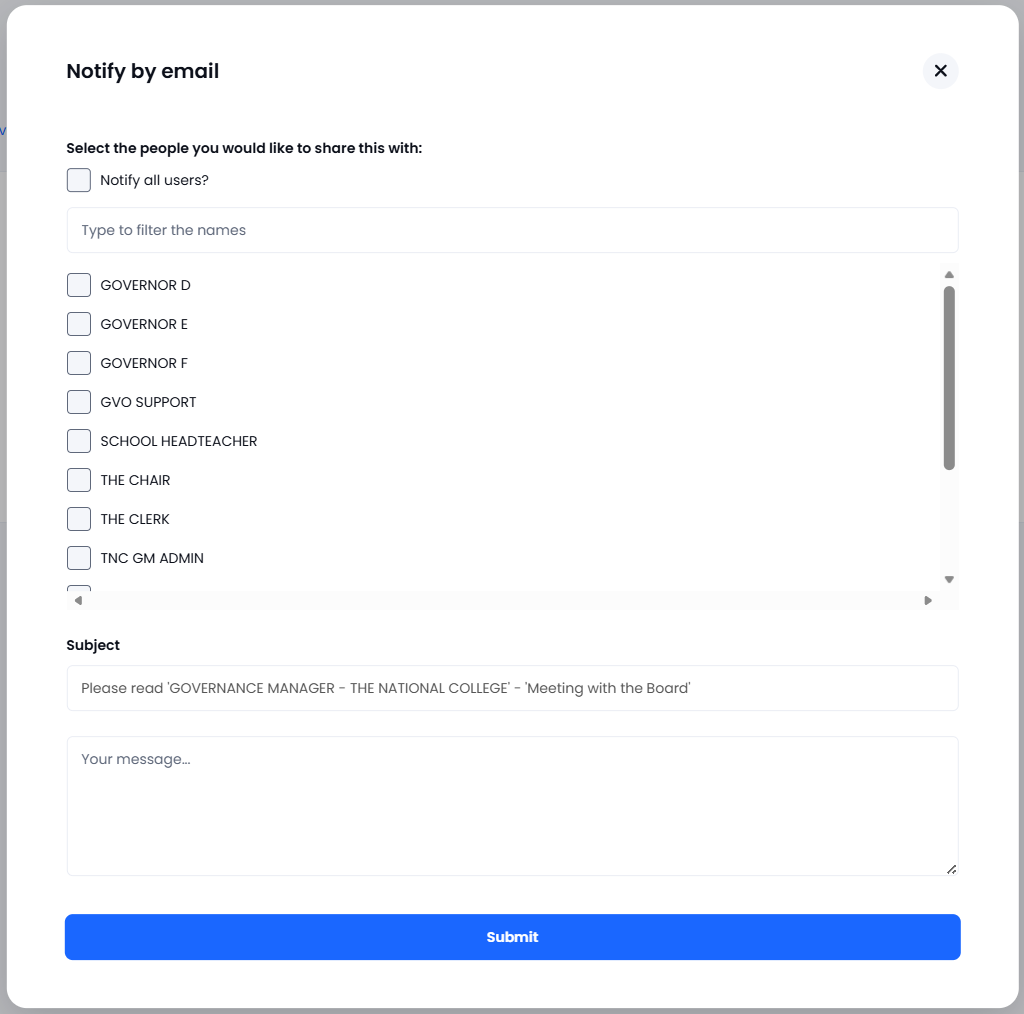Check THE CHAIR recipient box

[78, 480]
